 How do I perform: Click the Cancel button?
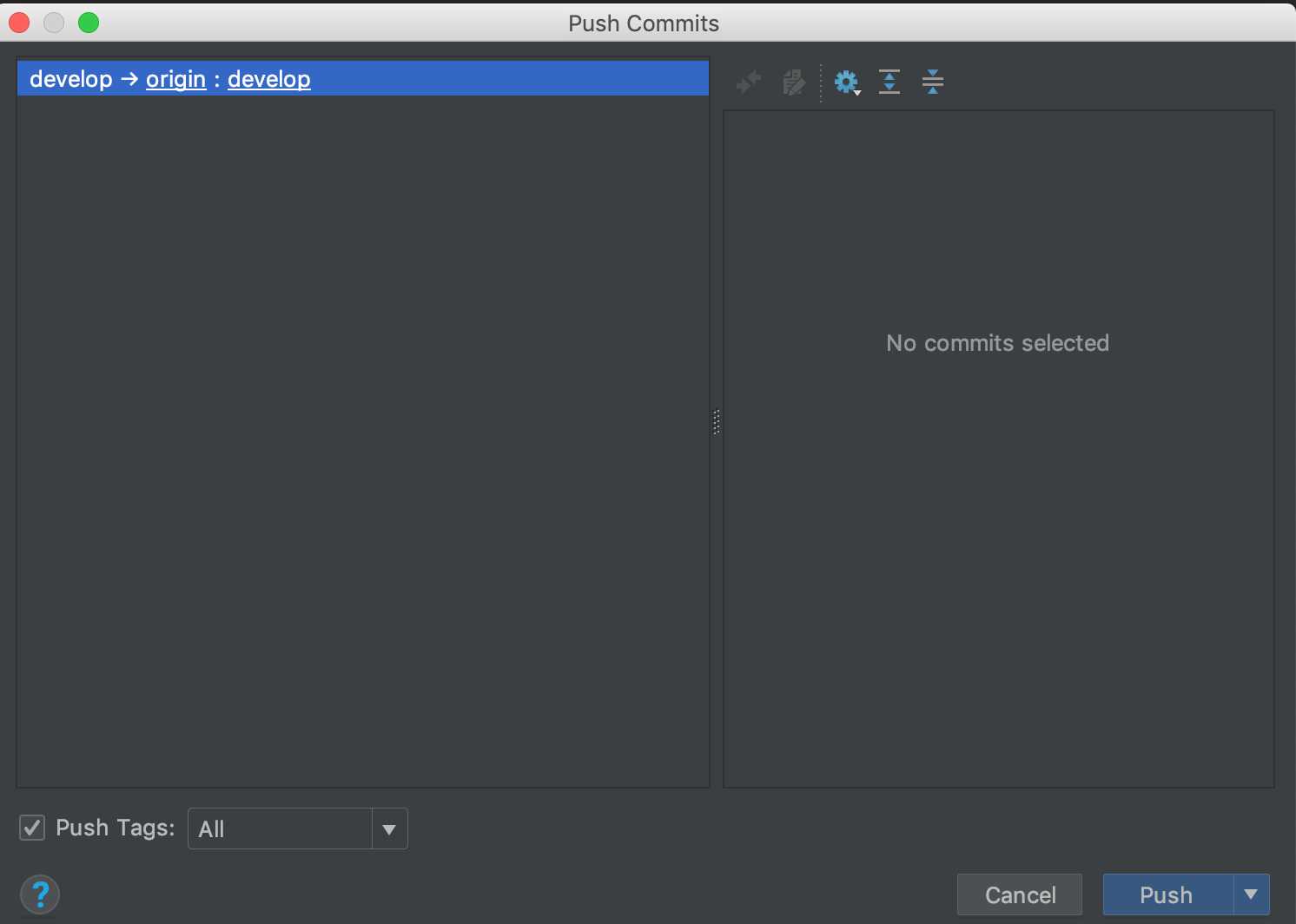[1020, 894]
